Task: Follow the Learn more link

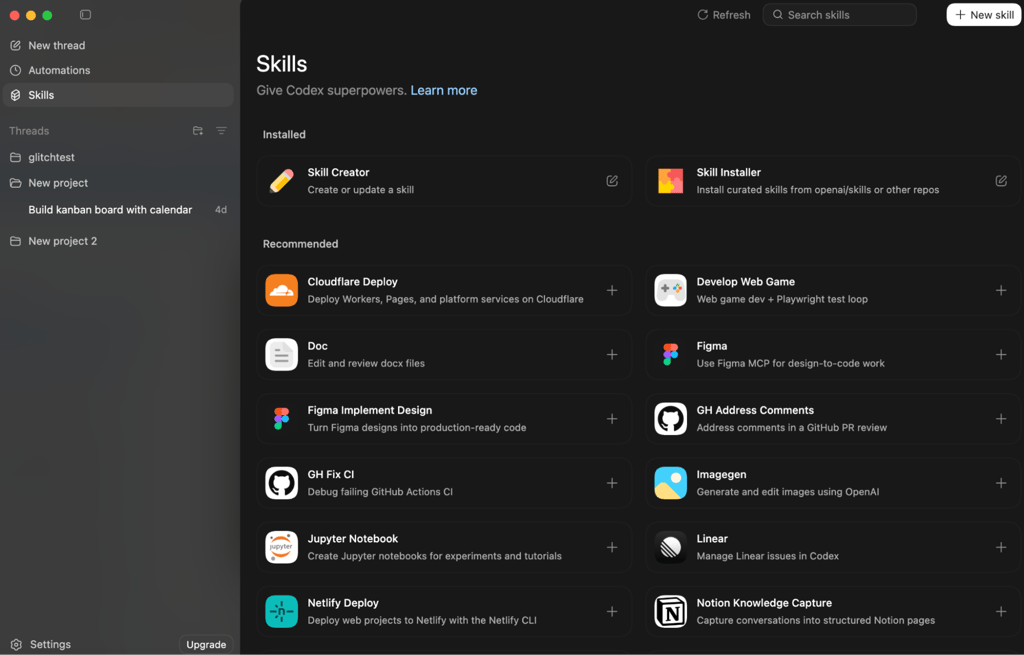Action: (444, 90)
